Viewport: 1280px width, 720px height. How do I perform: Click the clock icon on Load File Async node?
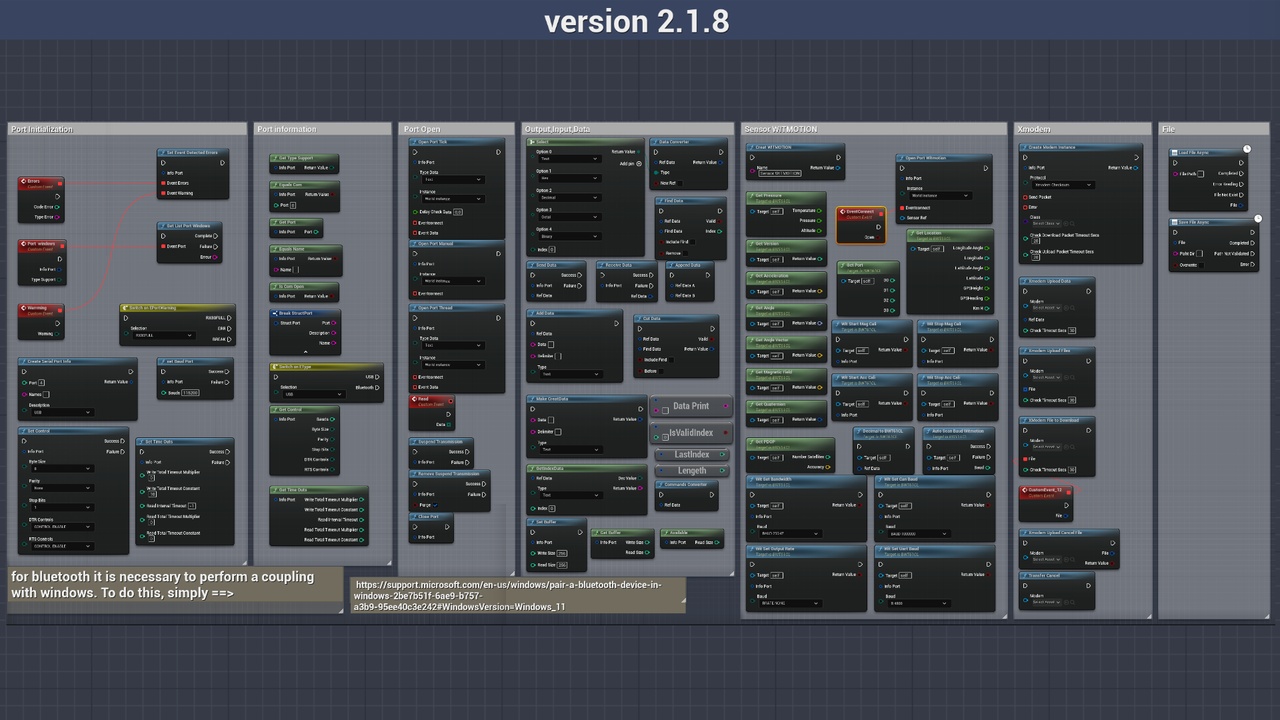(1247, 149)
